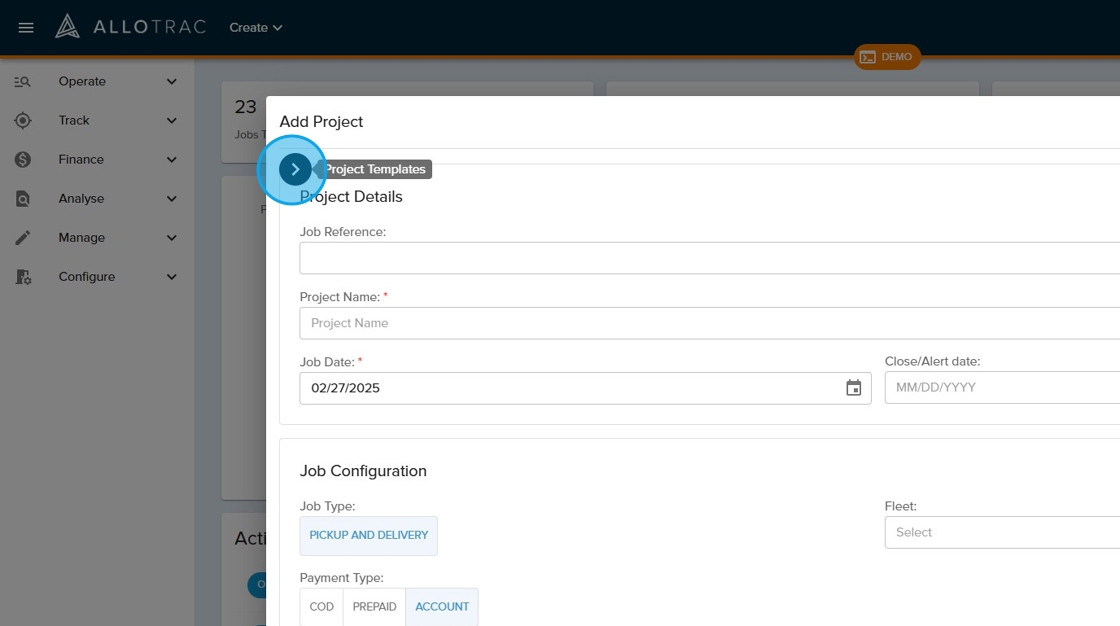Select ACCOUNT payment type
The height and width of the screenshot is (626, 1120).
point(442,607)
